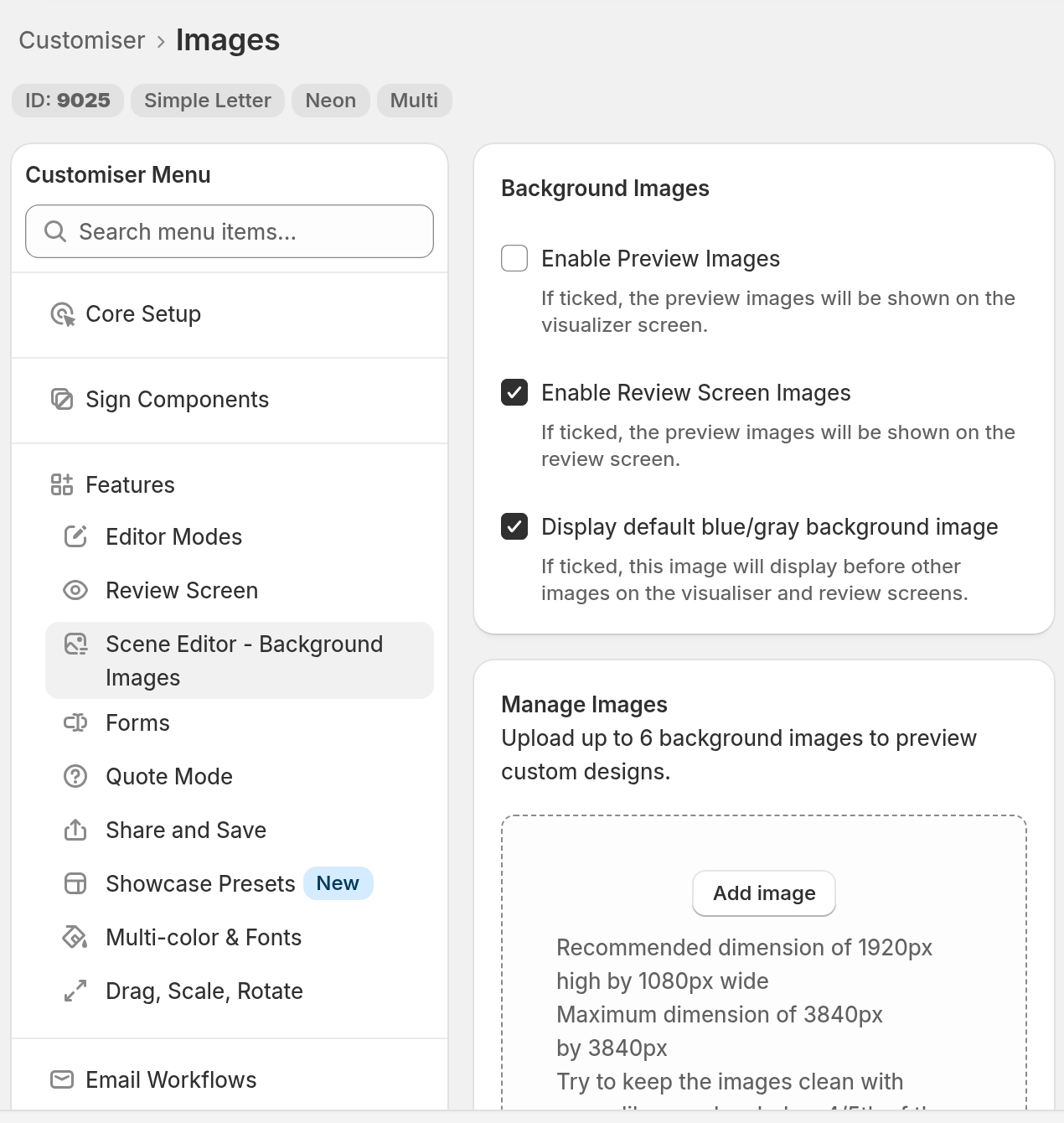Click the Add image button
The width and height of the screenshot is (1064, 1123).
(764, 893)
